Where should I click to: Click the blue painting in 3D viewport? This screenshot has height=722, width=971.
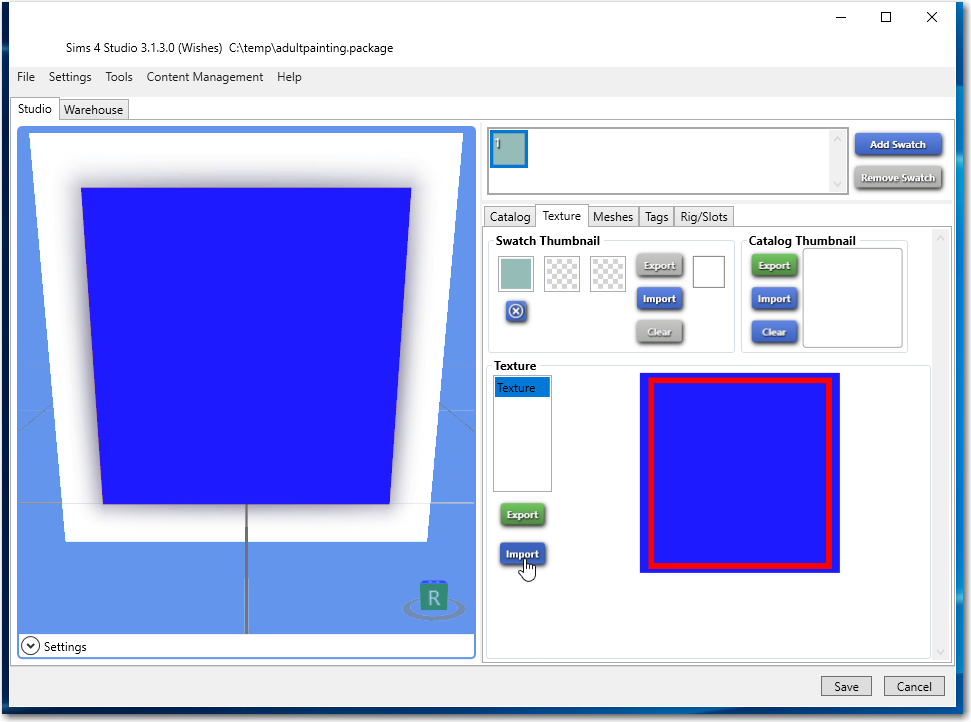click(246, 346)
